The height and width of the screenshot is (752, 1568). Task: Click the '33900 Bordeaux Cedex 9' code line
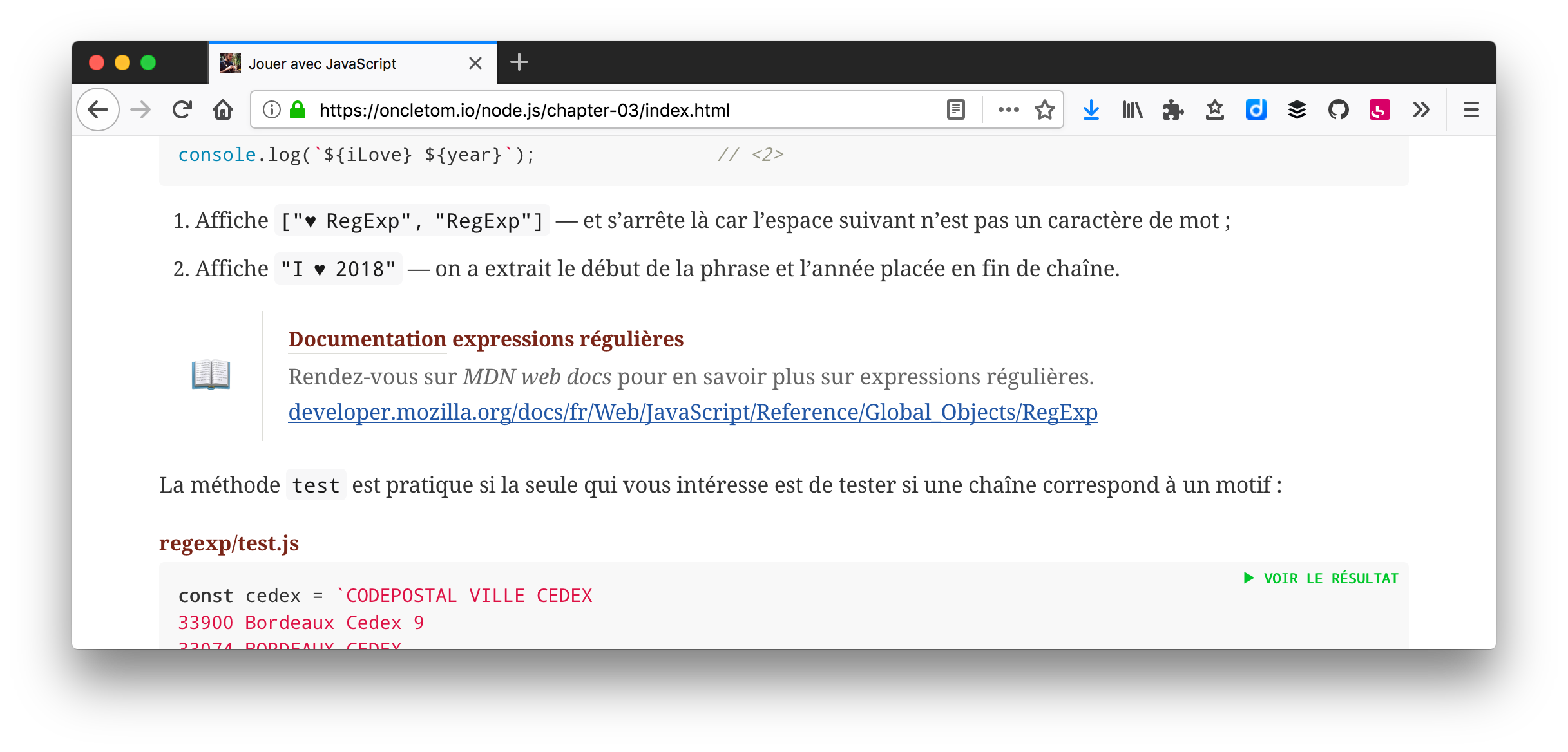coord(301,623)
